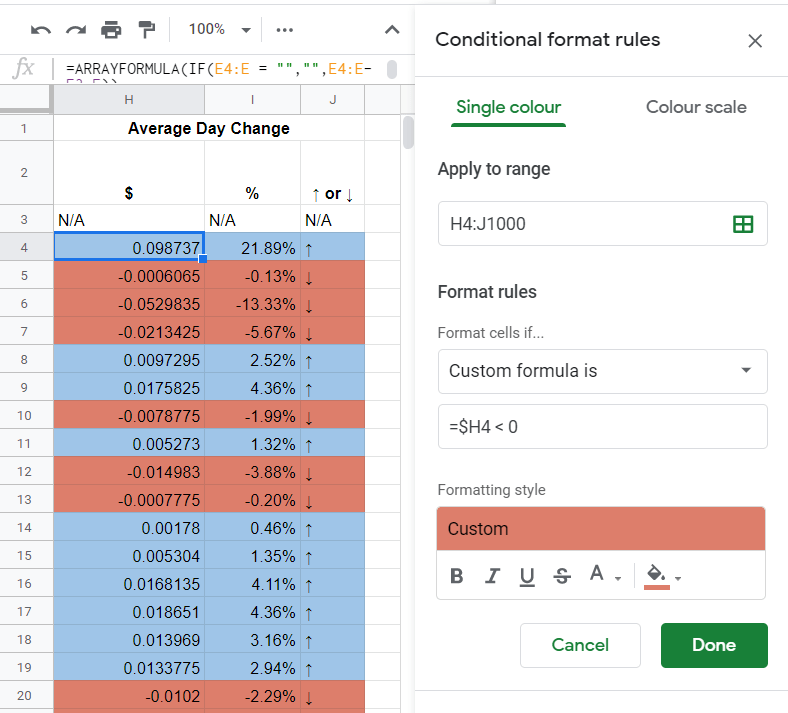Select the Paint format roller icon
The height and width of the screenshot is (713, 788).
pyautogui.click(x=146, y=30)
